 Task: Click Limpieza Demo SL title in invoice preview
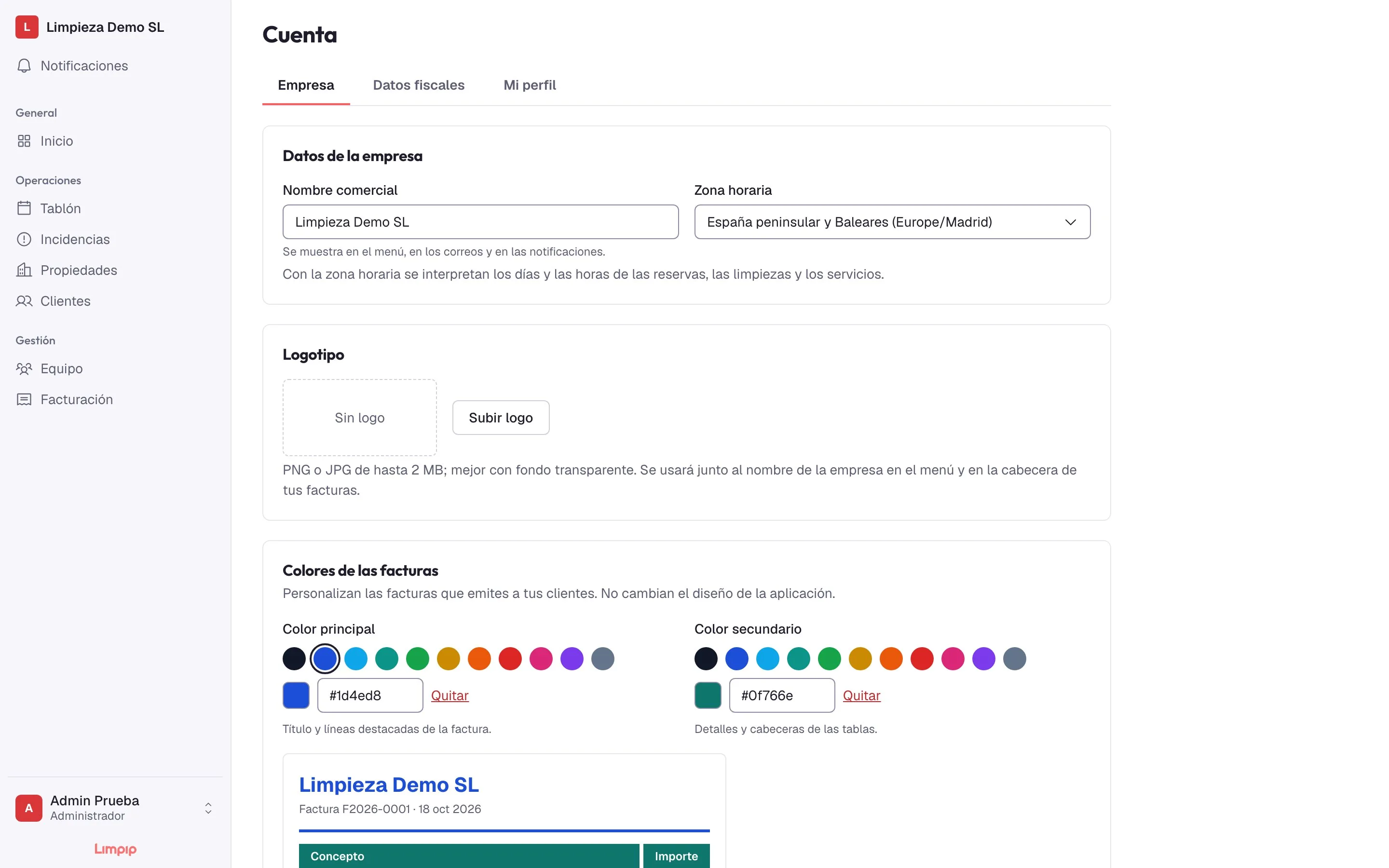click(x=389, y=785)
